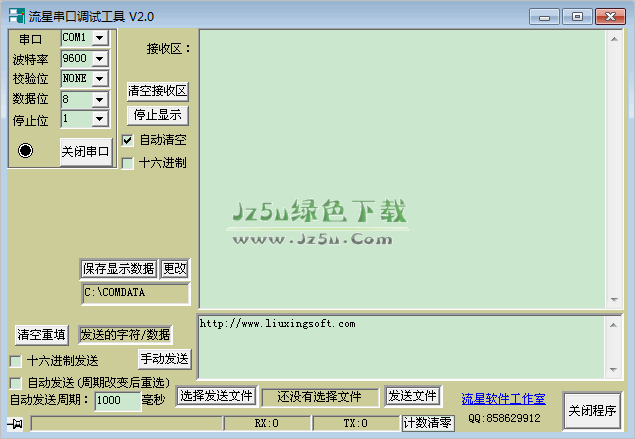The height and width of the screenshot is (439, 635).
Task: Click 发送的字符/数据 label button
Action: (125, 335)
